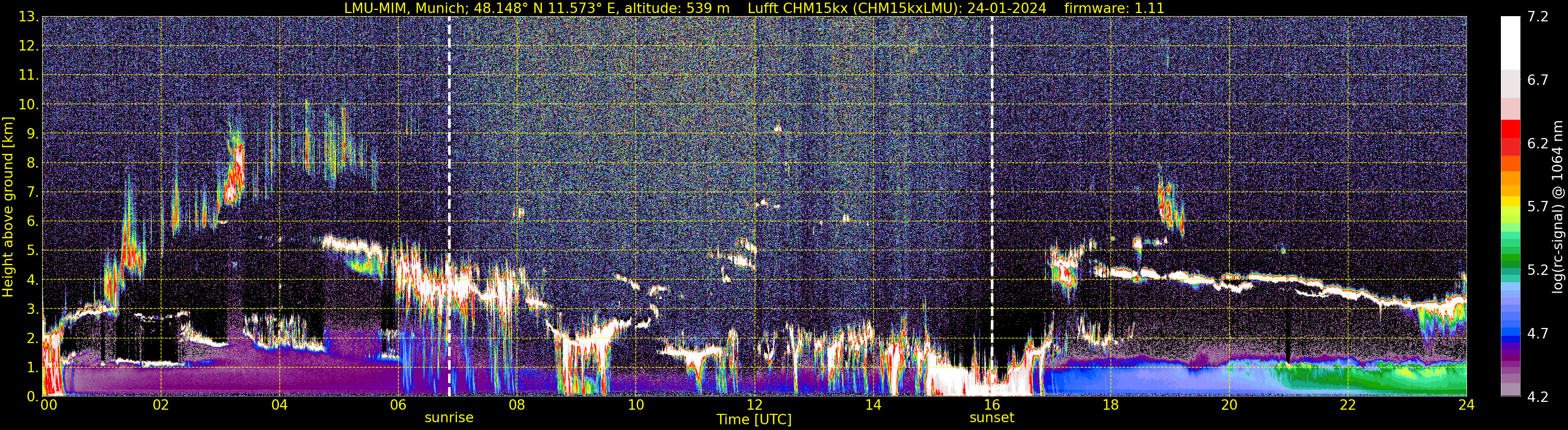1568x430 pixels.
Task: Click the 'Time [UTC]' axis label
Action: pos(754,420)
